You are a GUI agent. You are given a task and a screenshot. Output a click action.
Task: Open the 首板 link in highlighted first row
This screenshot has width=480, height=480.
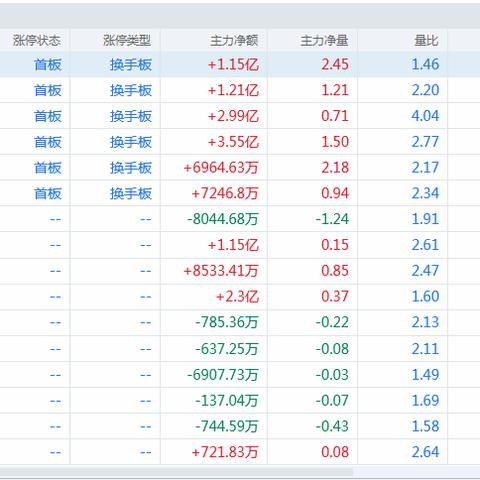pyautogui.click(x=48, y=65)
